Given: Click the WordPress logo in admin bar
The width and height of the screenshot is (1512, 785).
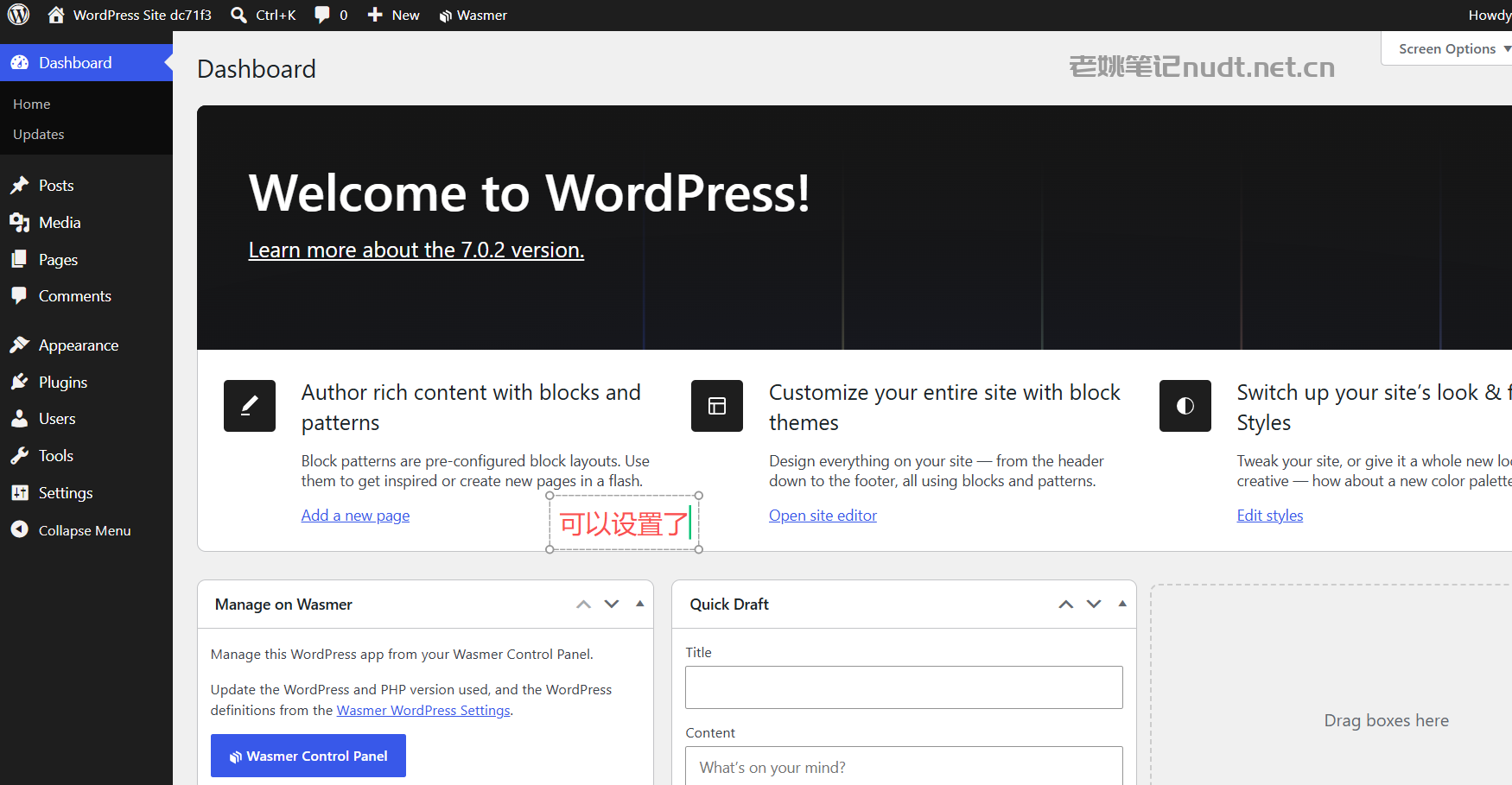Looking at the screenshot, I should coord(19,15).
